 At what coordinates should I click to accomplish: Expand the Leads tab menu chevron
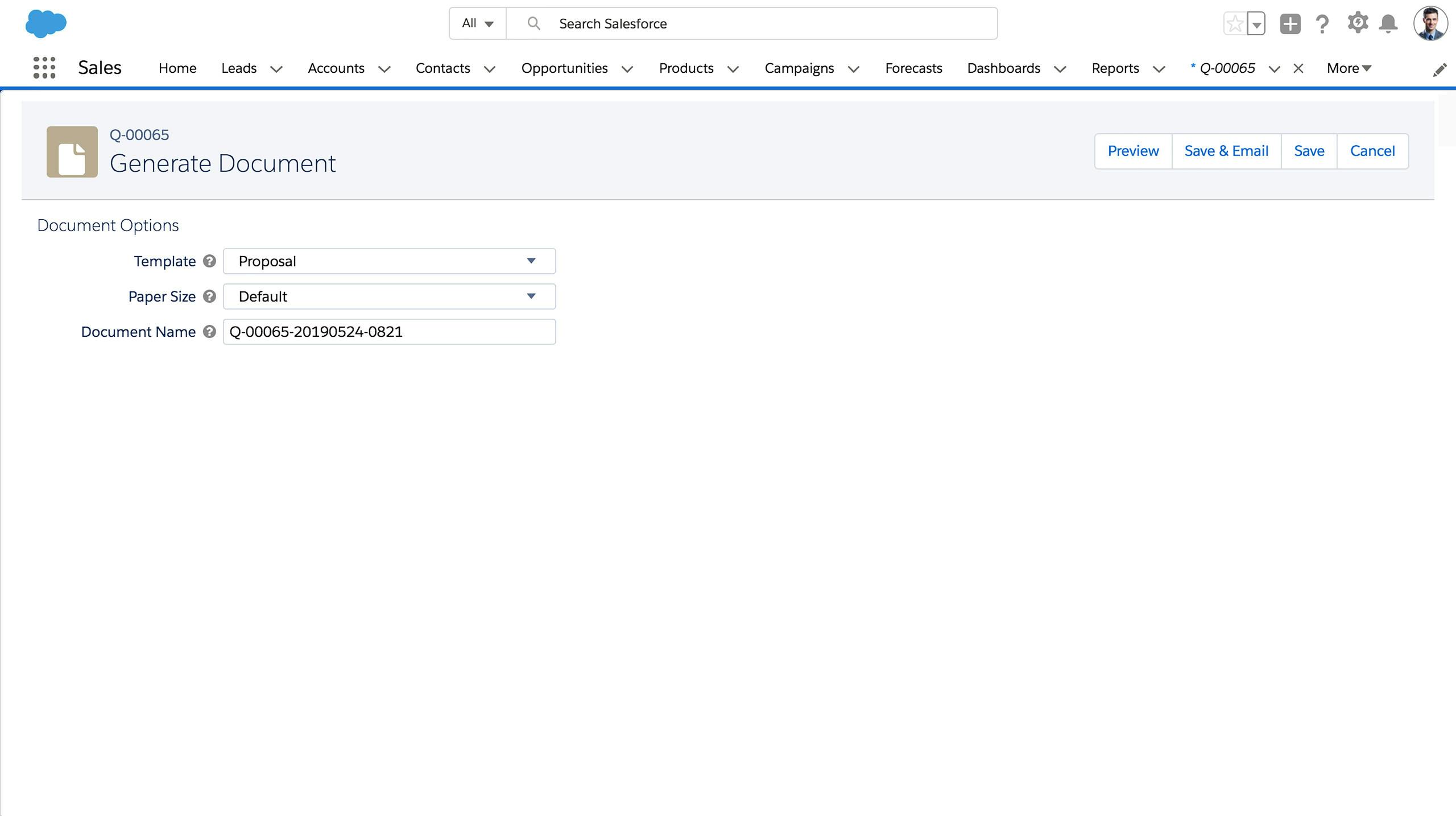pyautogui.click(x=276, y=69)
